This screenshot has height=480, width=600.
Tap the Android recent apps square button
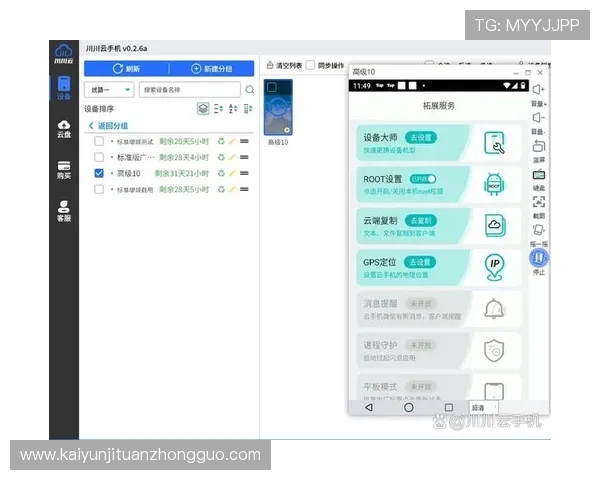(x=449, y=407)
